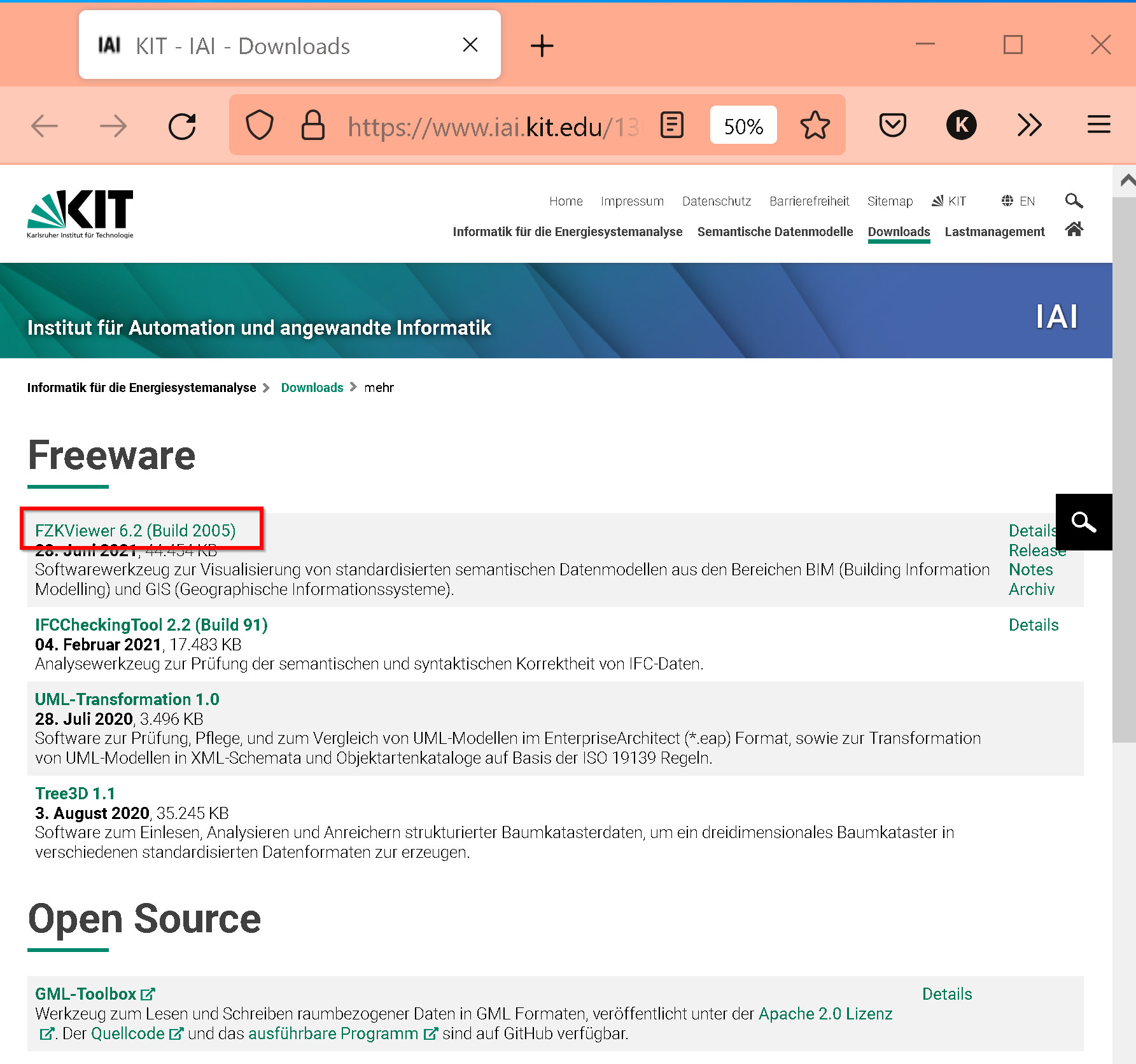Open Details for GML-Toolbox
Viewport: 1136px width, 1064px height.
pos(947,994)
